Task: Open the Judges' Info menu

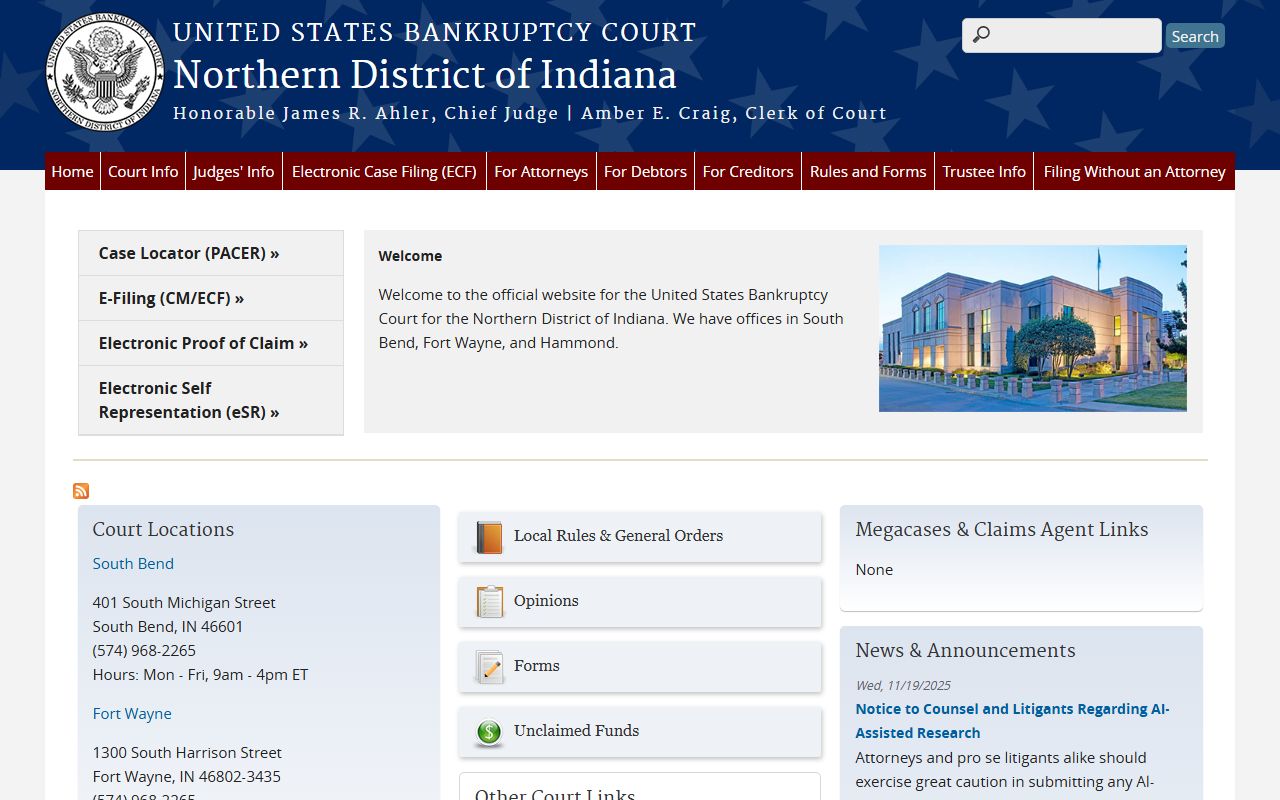Action: [x=234, y=171]
